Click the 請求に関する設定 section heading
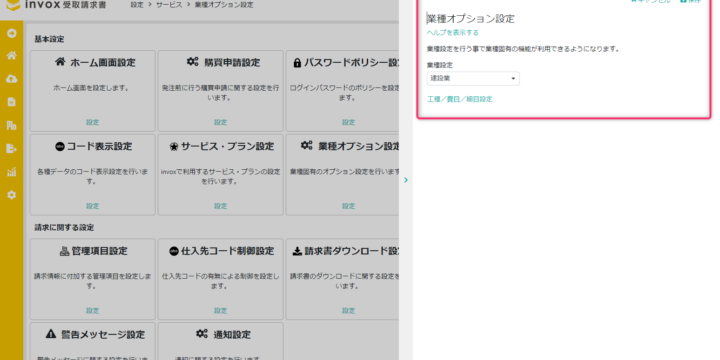 tap(64, 227)
